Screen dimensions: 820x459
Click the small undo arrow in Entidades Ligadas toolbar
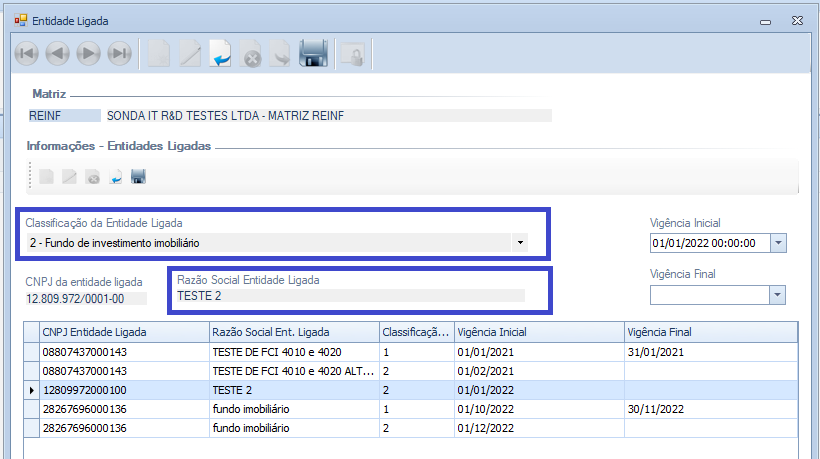115,177
